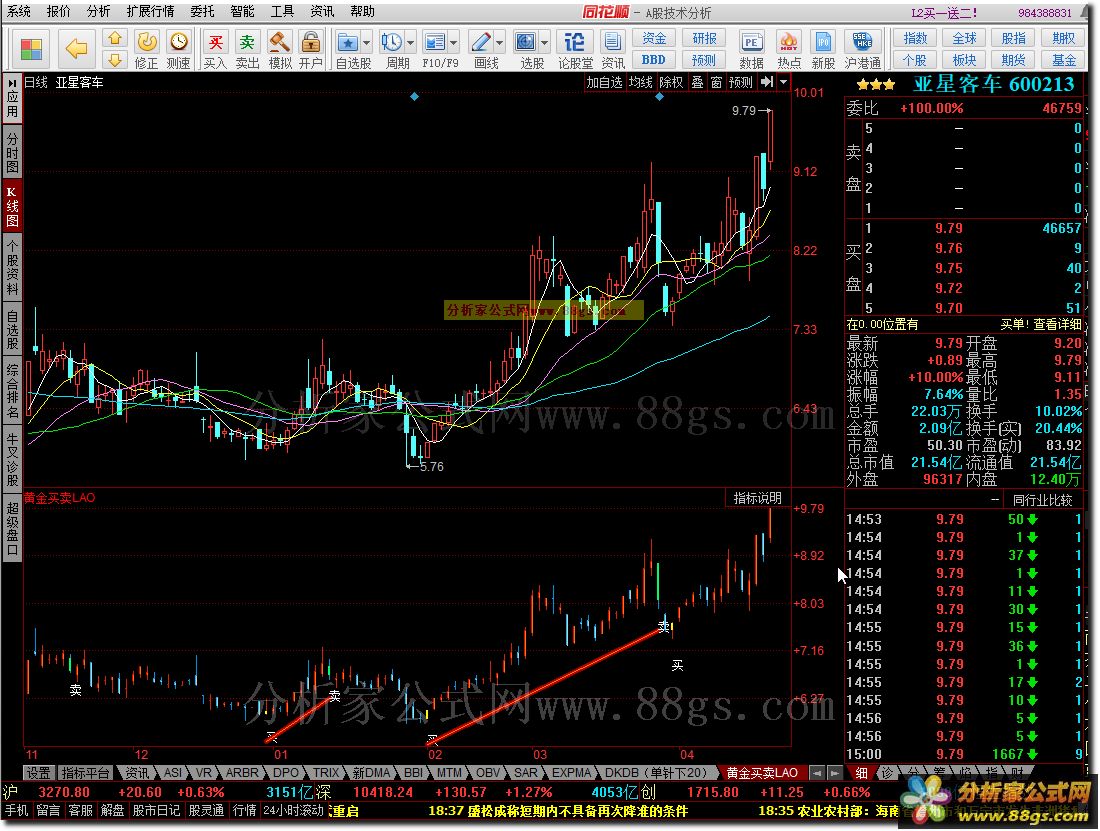Open 指标说明 indicator description
1100x831 pixels.
[x=757, y=498]
